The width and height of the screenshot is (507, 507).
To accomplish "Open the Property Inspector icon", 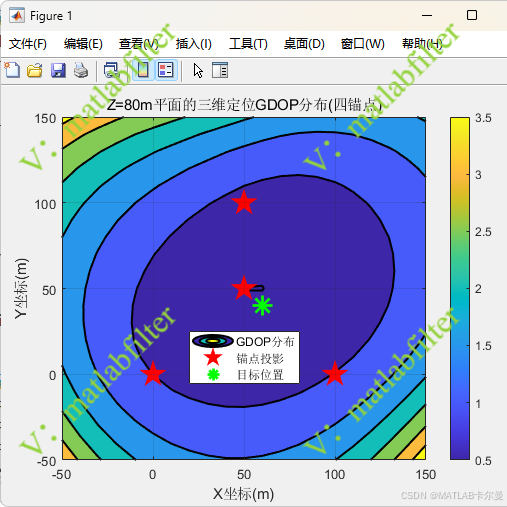I will pyautogui.click(x=220, y=70).
